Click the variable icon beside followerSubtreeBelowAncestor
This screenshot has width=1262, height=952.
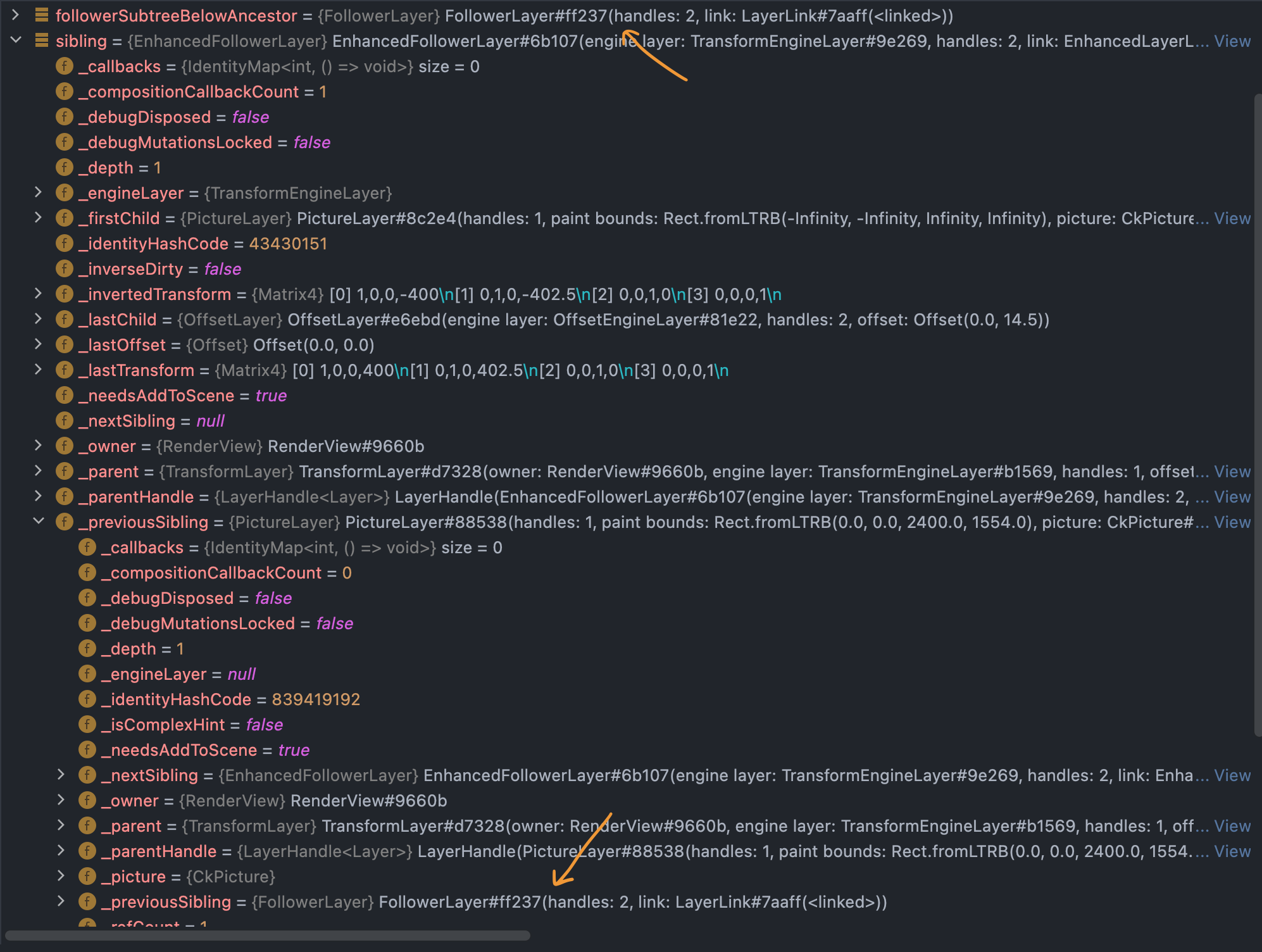coord(41,15)
